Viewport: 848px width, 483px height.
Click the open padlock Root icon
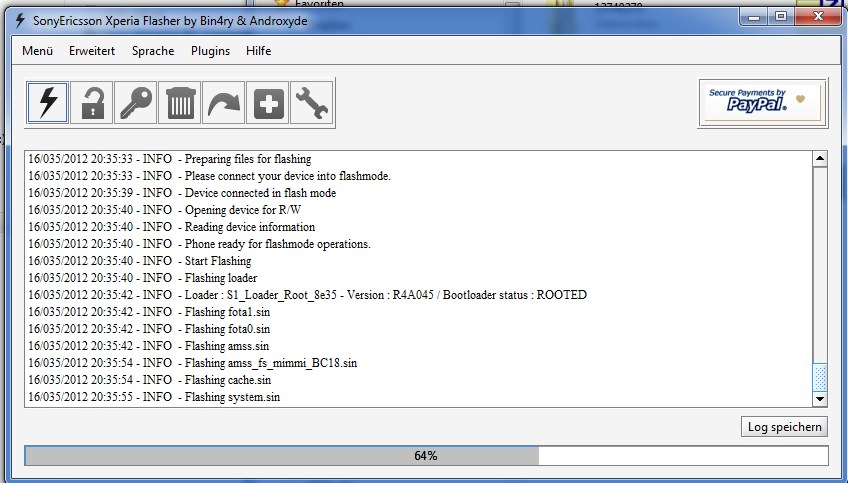click(92, 103)
